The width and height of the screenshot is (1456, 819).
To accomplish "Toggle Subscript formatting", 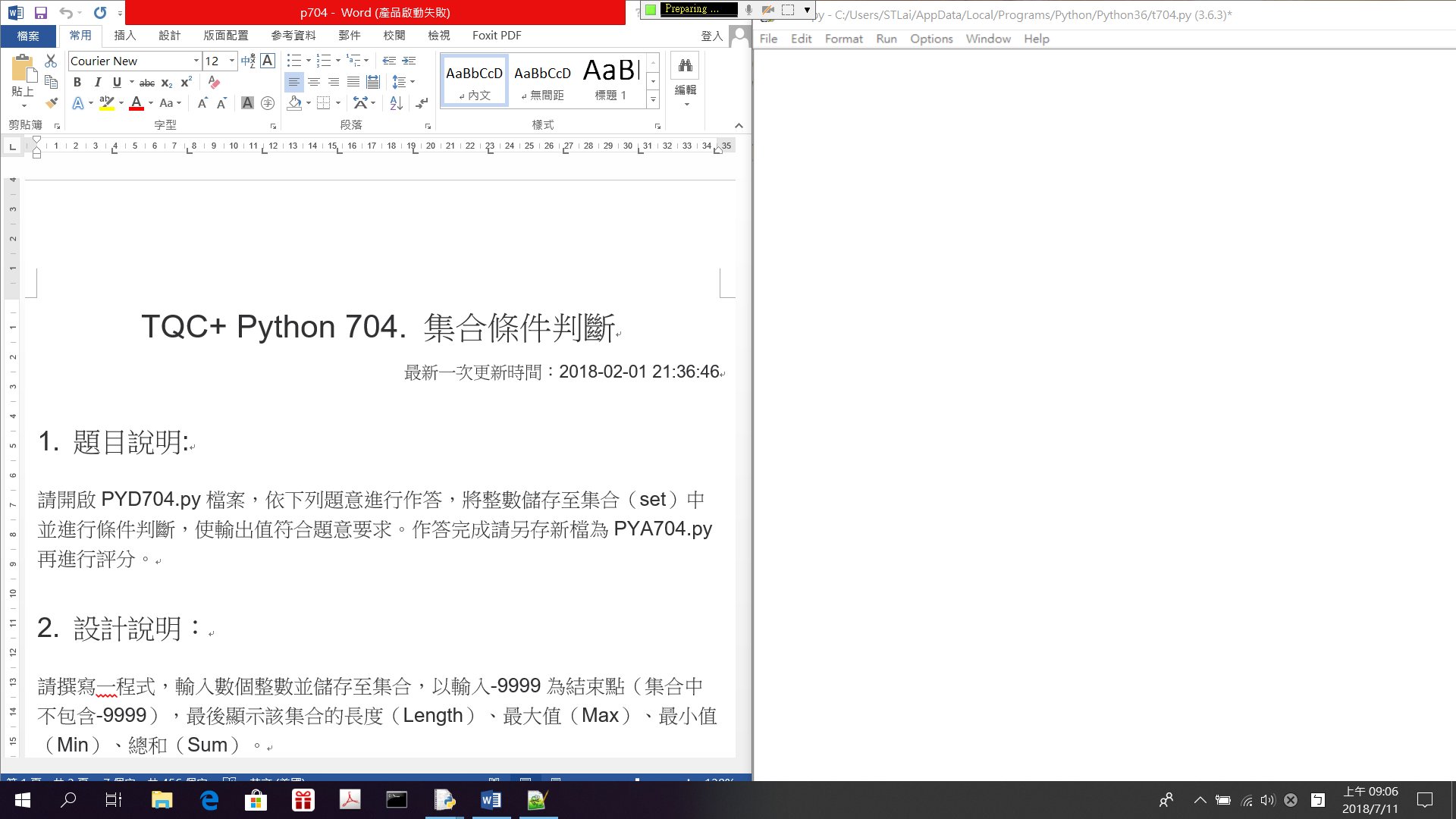I will (x=167, y=82).
